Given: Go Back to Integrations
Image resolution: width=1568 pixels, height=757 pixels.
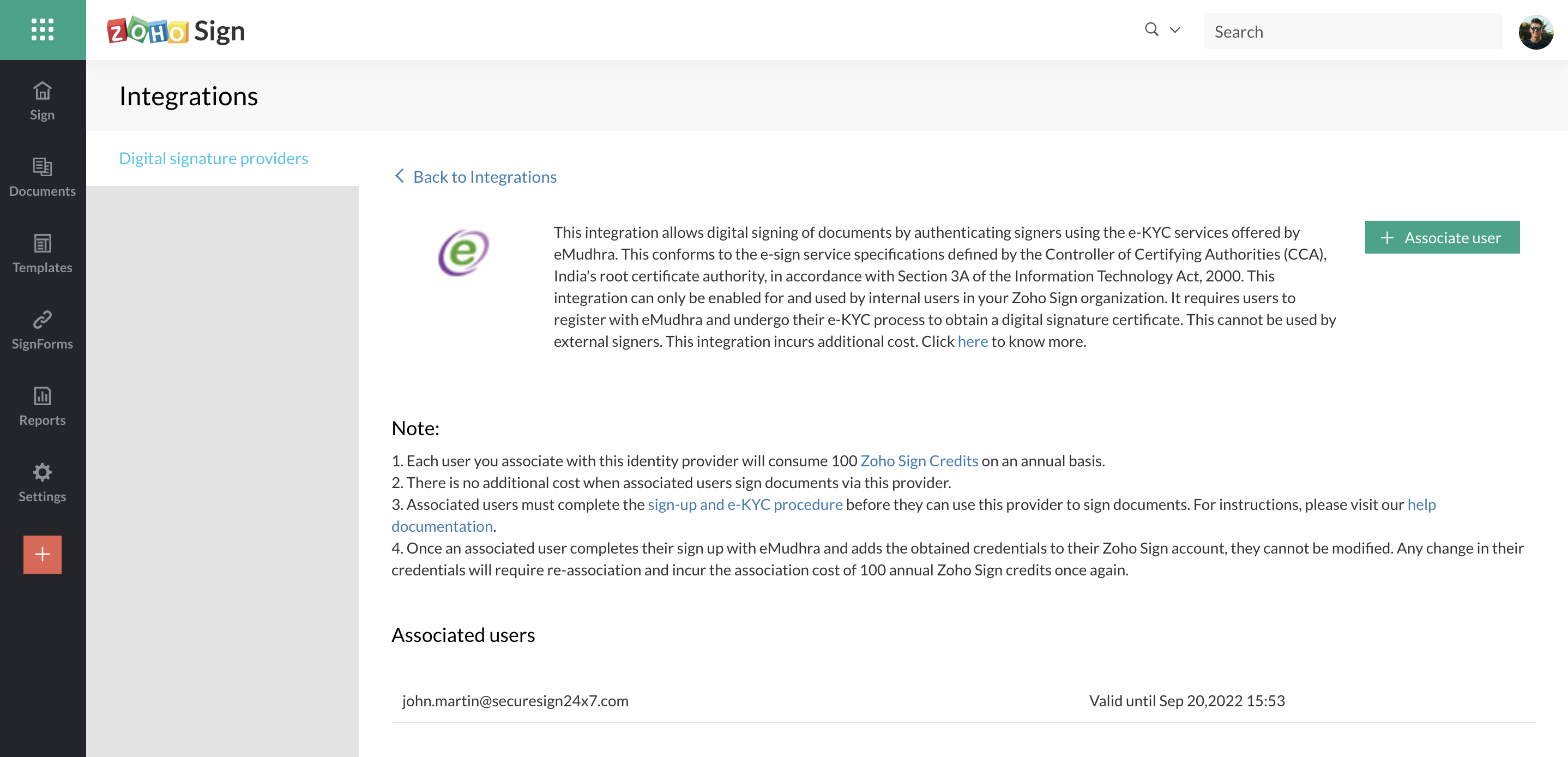Looking at the screenshot, I should tap(475, 177).
